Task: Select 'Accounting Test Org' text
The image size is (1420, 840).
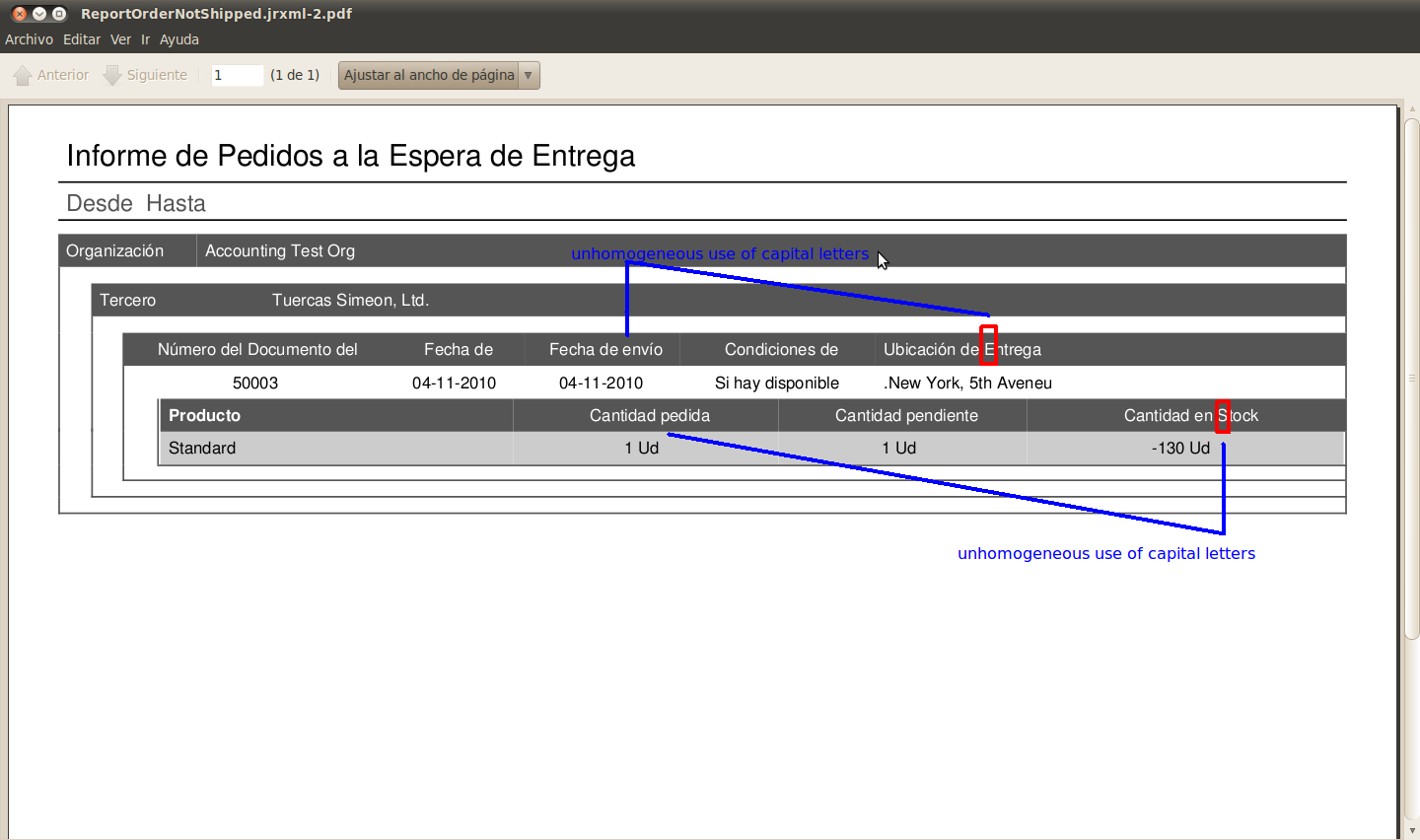Action: pyautogui.click(x=280, y=250)
